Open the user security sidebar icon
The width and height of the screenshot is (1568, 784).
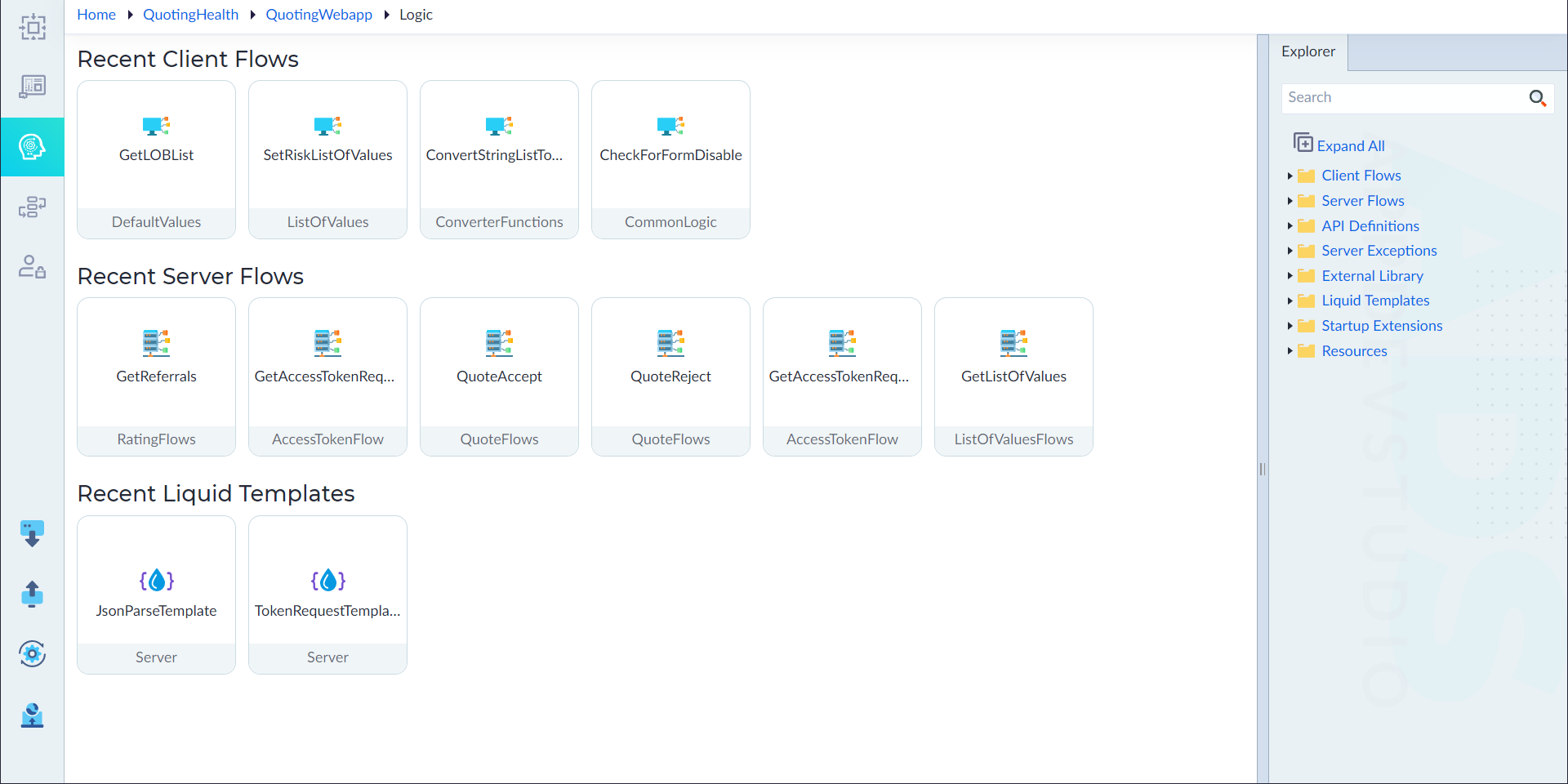(x=33, y=266)
